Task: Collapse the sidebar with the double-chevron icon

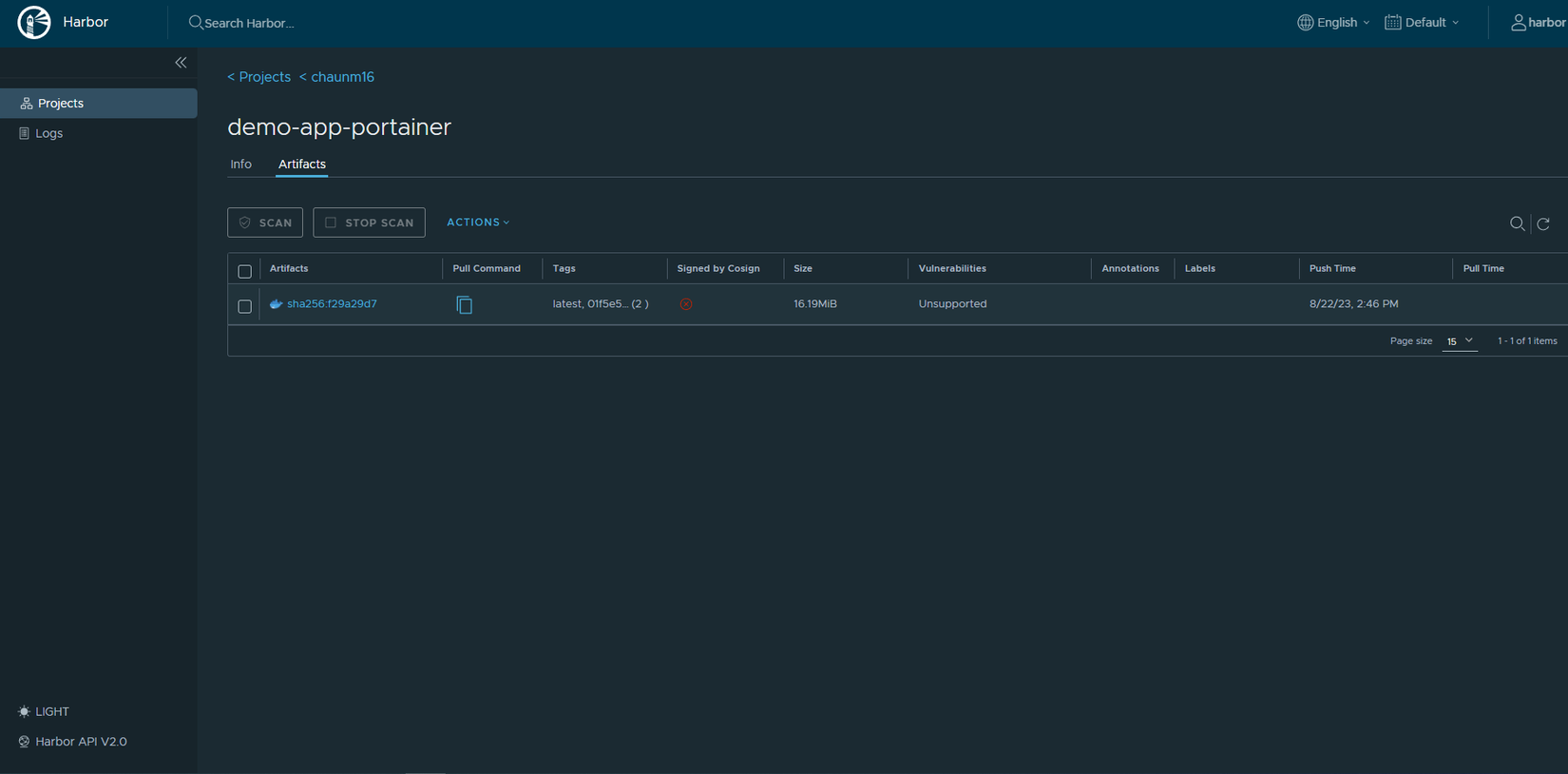Action: pos(181,63)
